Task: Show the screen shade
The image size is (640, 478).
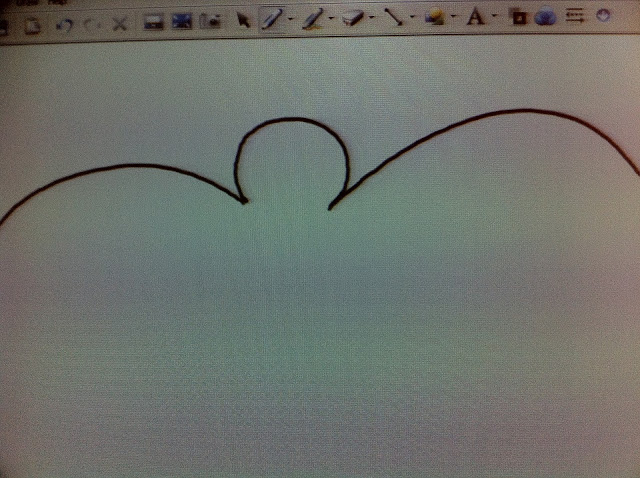Action: coord(153,21)
